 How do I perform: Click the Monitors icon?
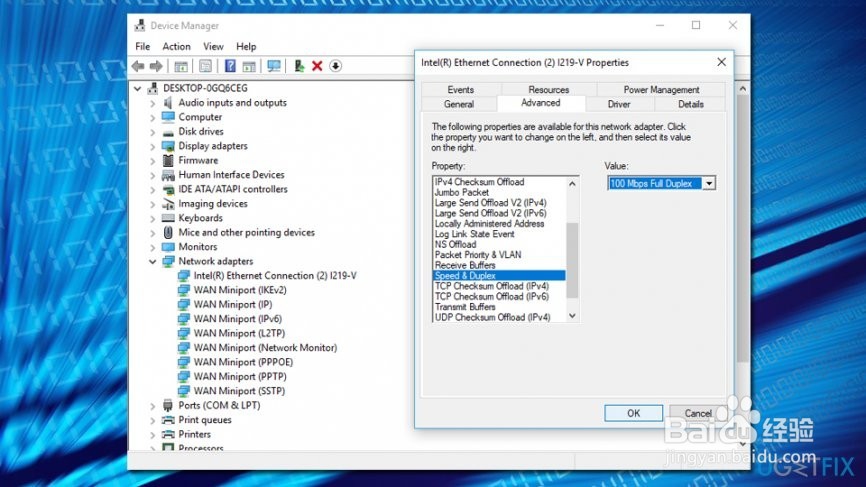pyautogui.click(x=168, y=247)
